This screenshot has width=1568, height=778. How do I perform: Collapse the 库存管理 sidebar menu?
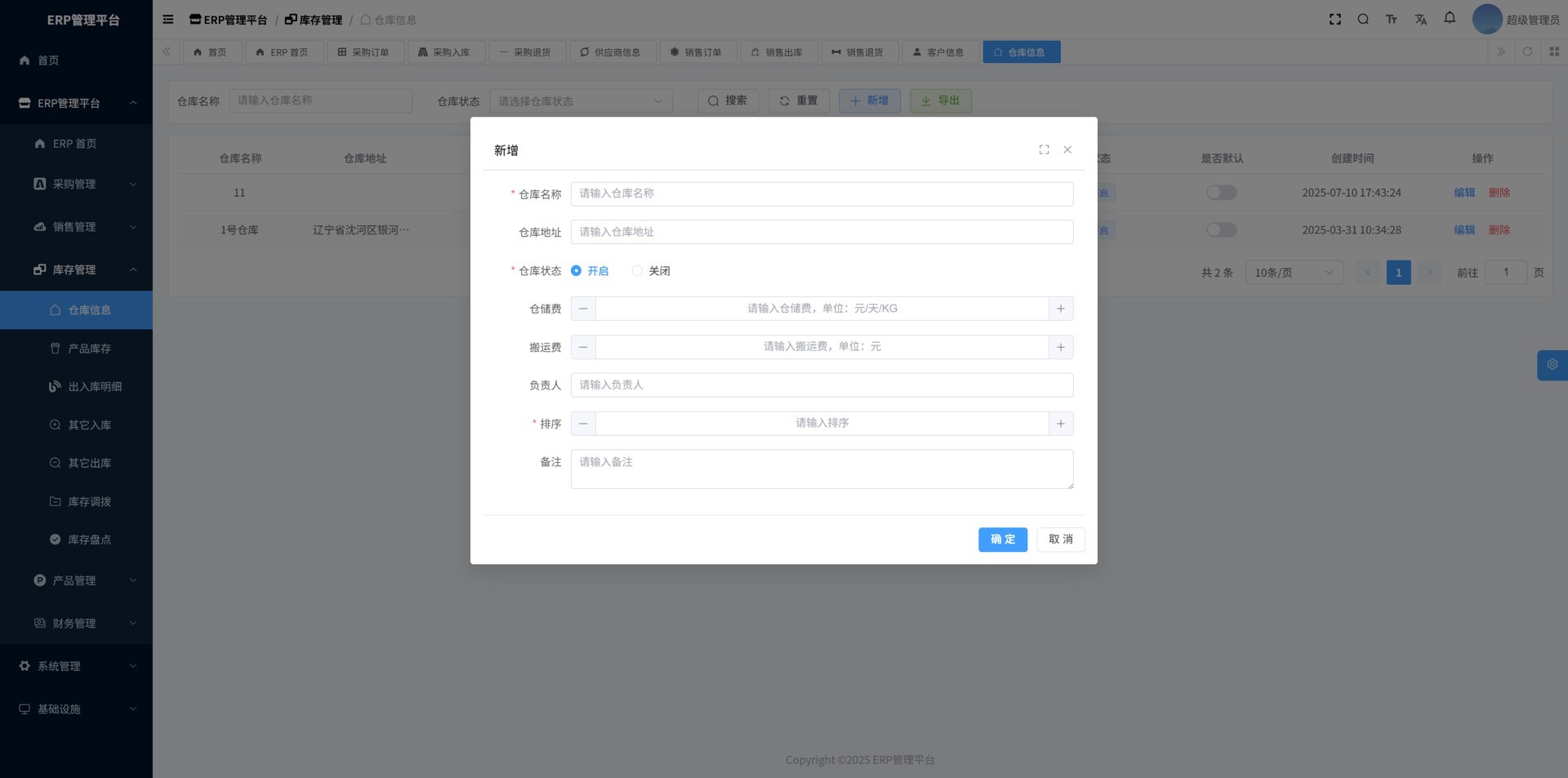tap(76, 269)
